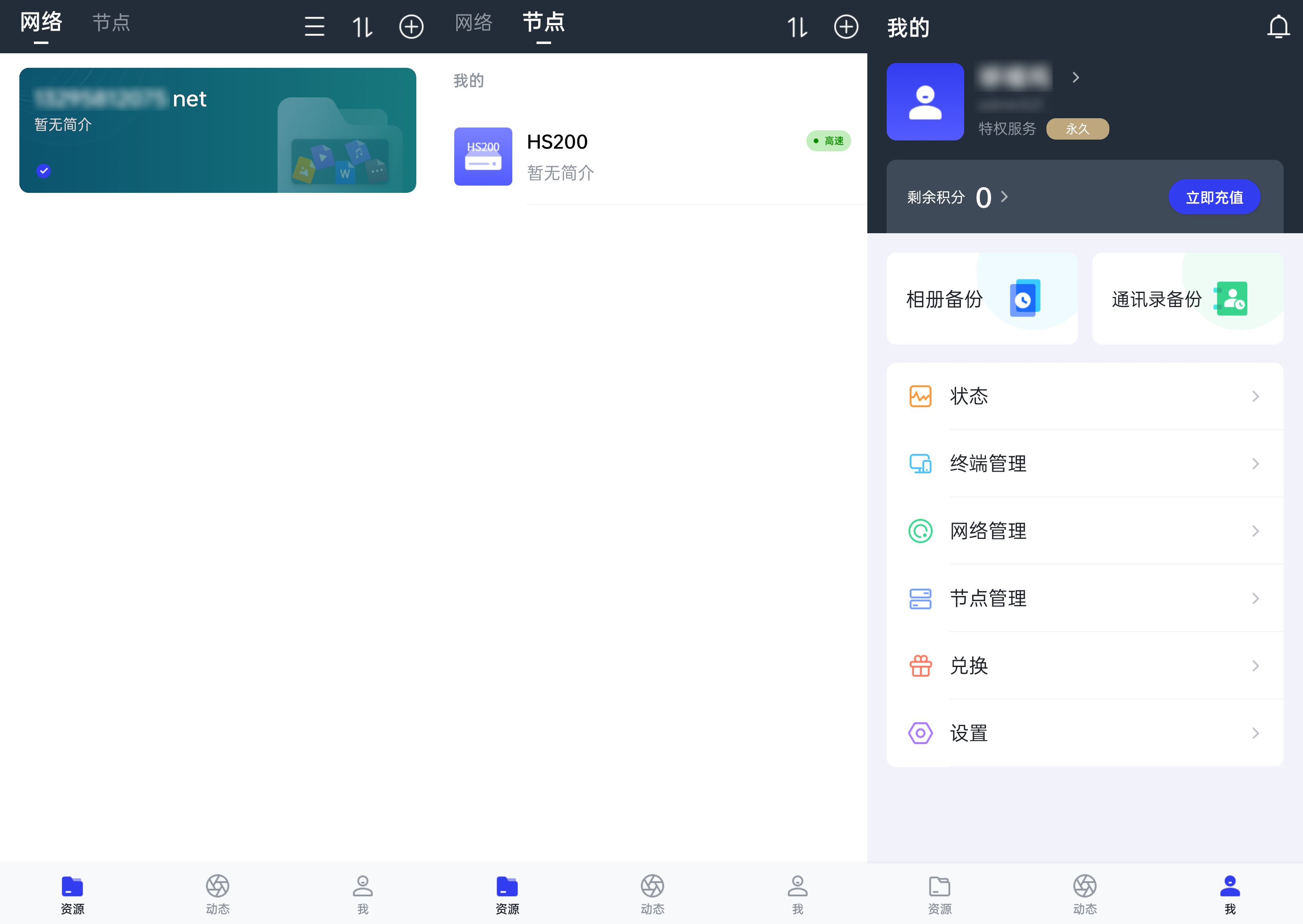
Task: Open 网络管理 network management
Action: [x=1084, y=531]
